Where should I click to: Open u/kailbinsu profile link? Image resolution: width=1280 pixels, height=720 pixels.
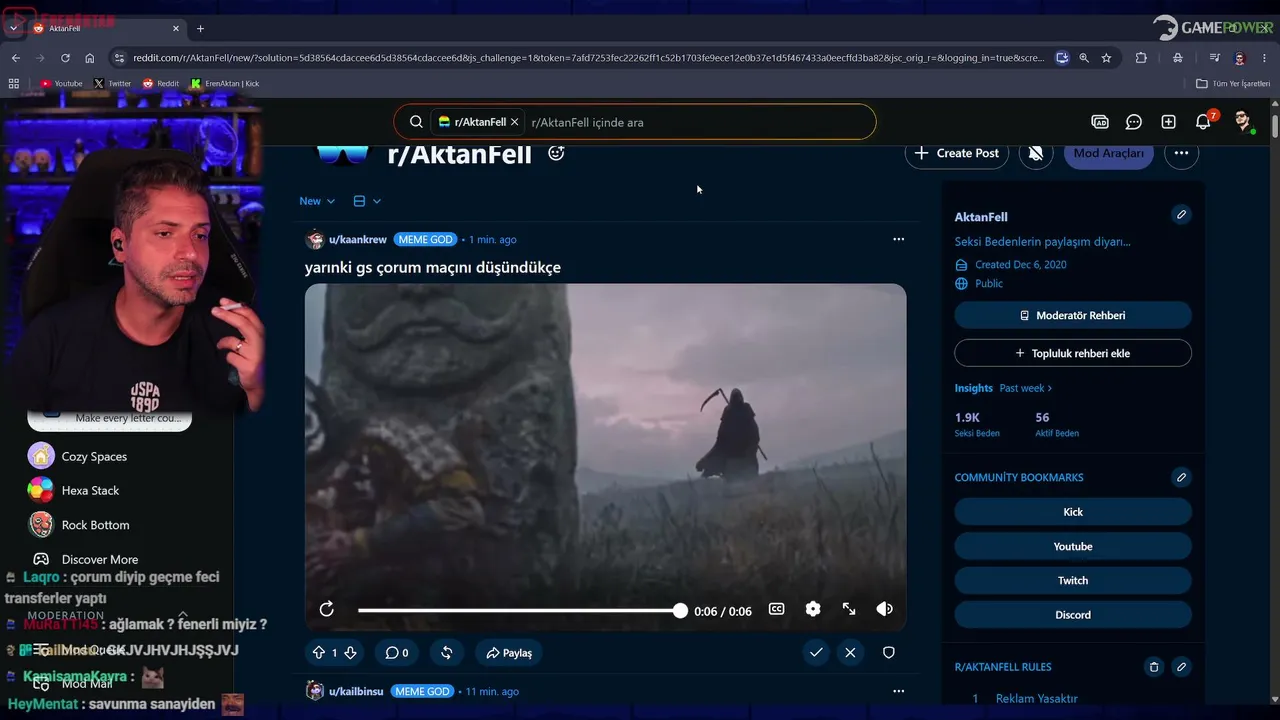(x=356, y=691)
